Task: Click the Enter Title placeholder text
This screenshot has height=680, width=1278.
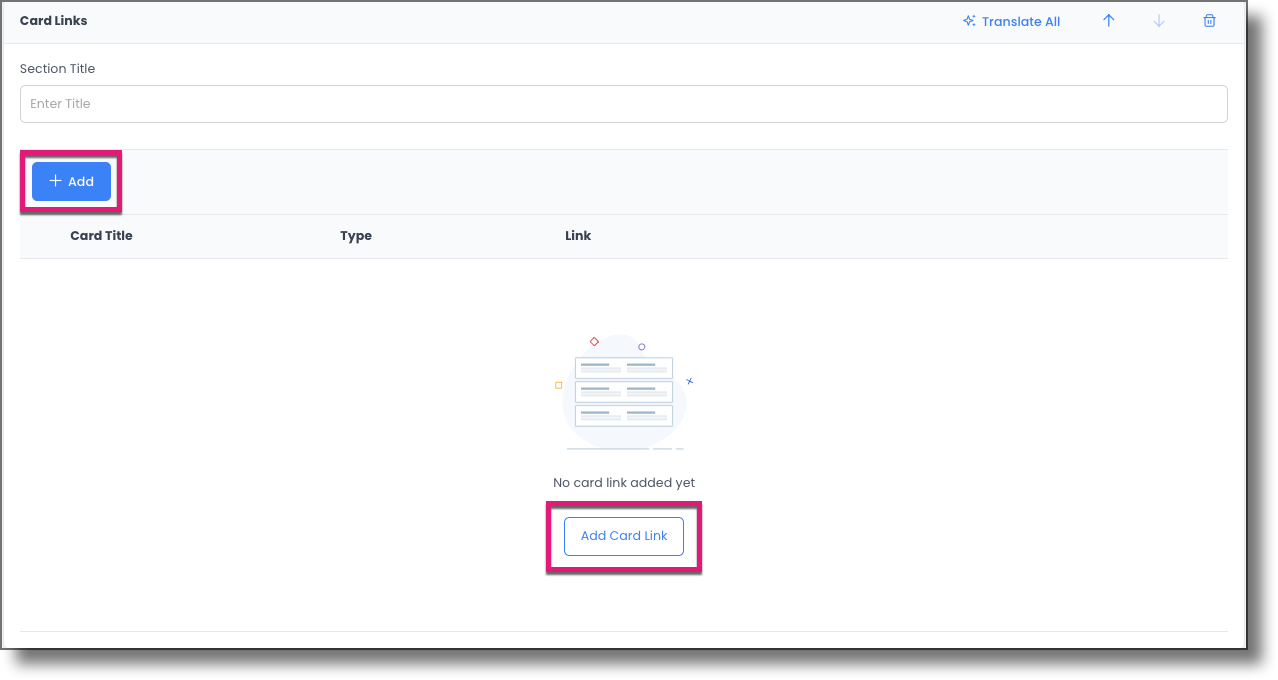Action: pos(62,103)
